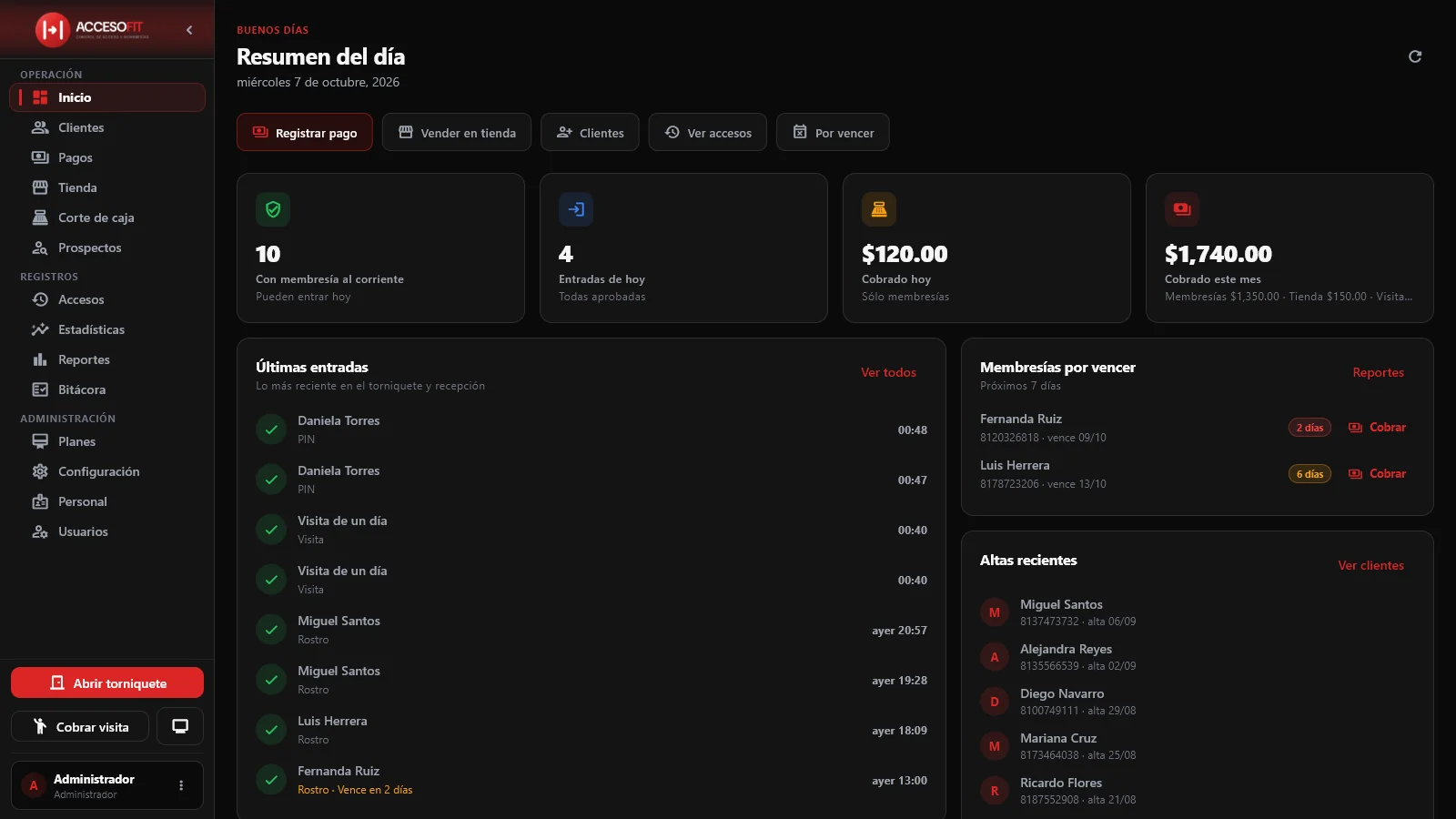The width and height of the screenshot is (1456, 819).
Task: Navigate to Prospectos in the sidebar
Action: coord(107,248)
